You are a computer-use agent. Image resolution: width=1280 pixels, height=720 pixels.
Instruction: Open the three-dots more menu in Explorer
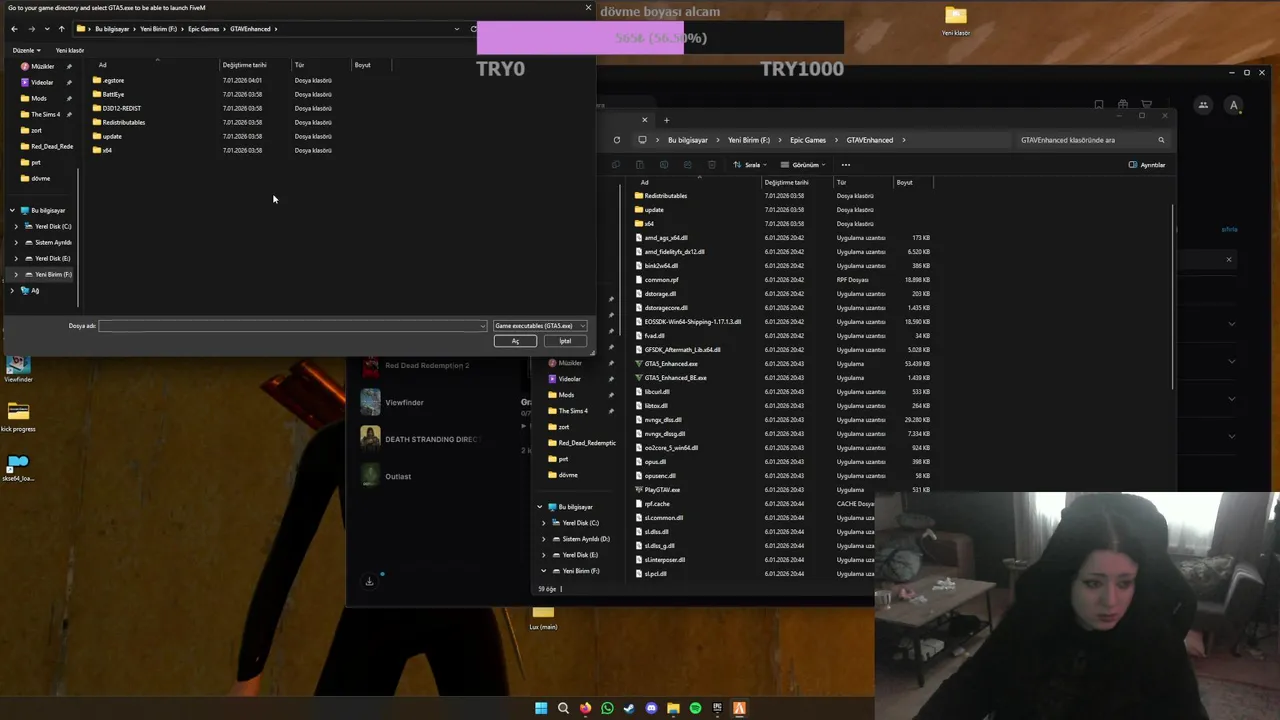tap(846, 165)
